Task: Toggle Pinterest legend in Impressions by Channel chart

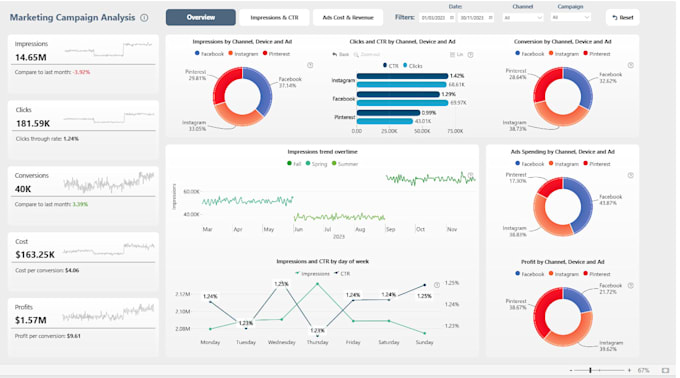Action: pos(276,54)
